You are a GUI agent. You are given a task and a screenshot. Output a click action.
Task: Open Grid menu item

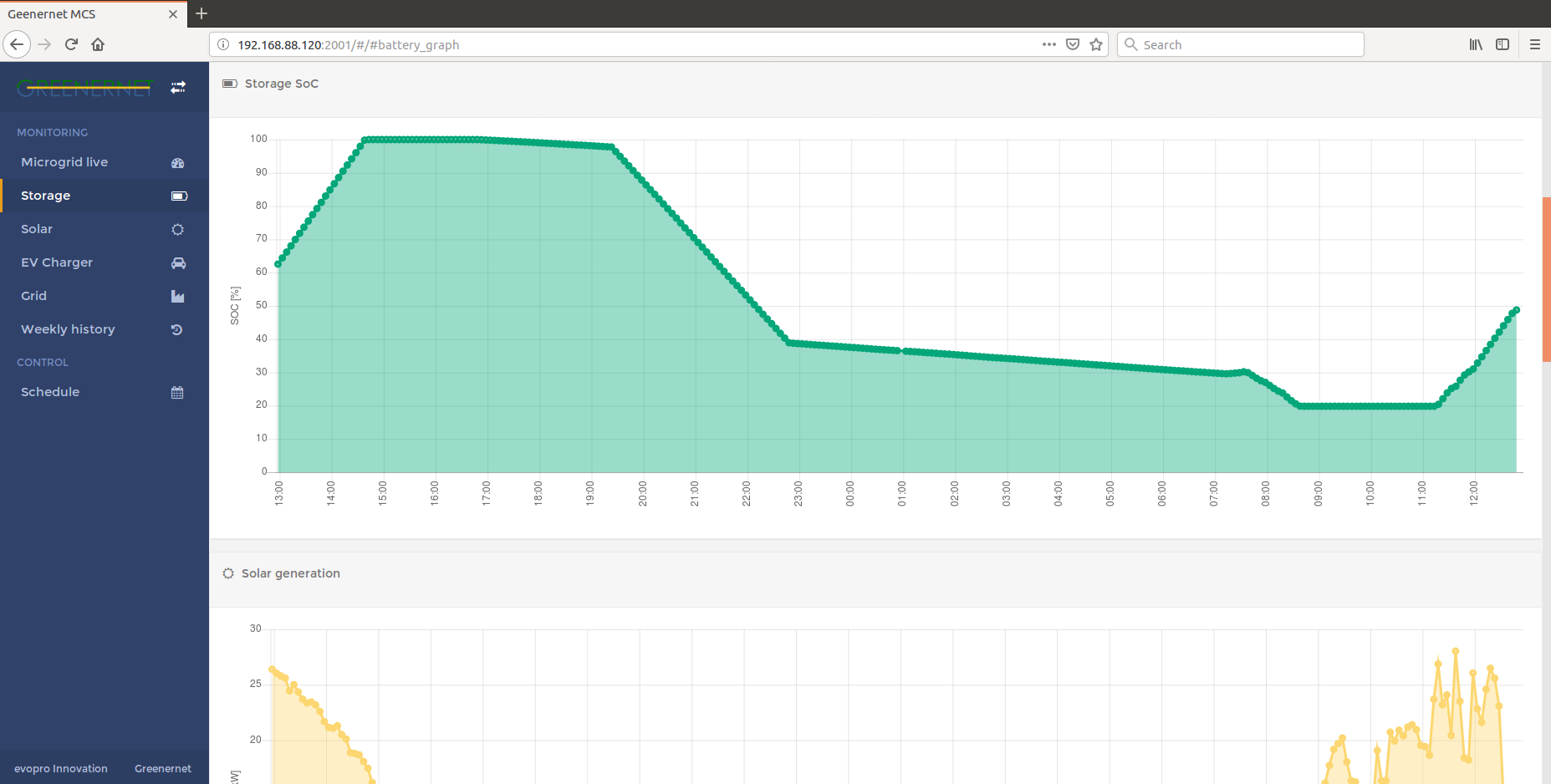(105, 296)
